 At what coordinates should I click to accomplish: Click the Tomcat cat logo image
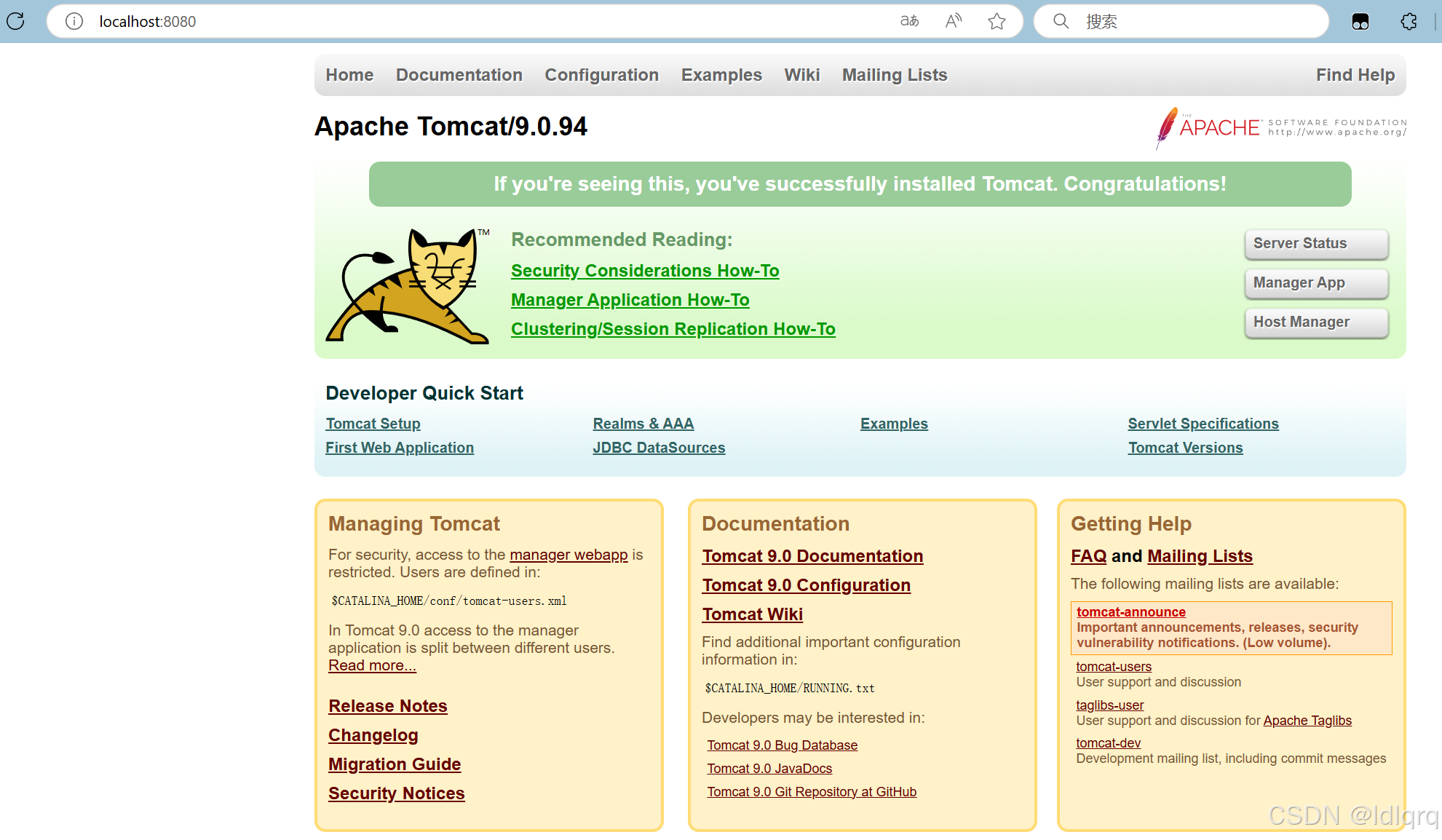pos(408,286)
